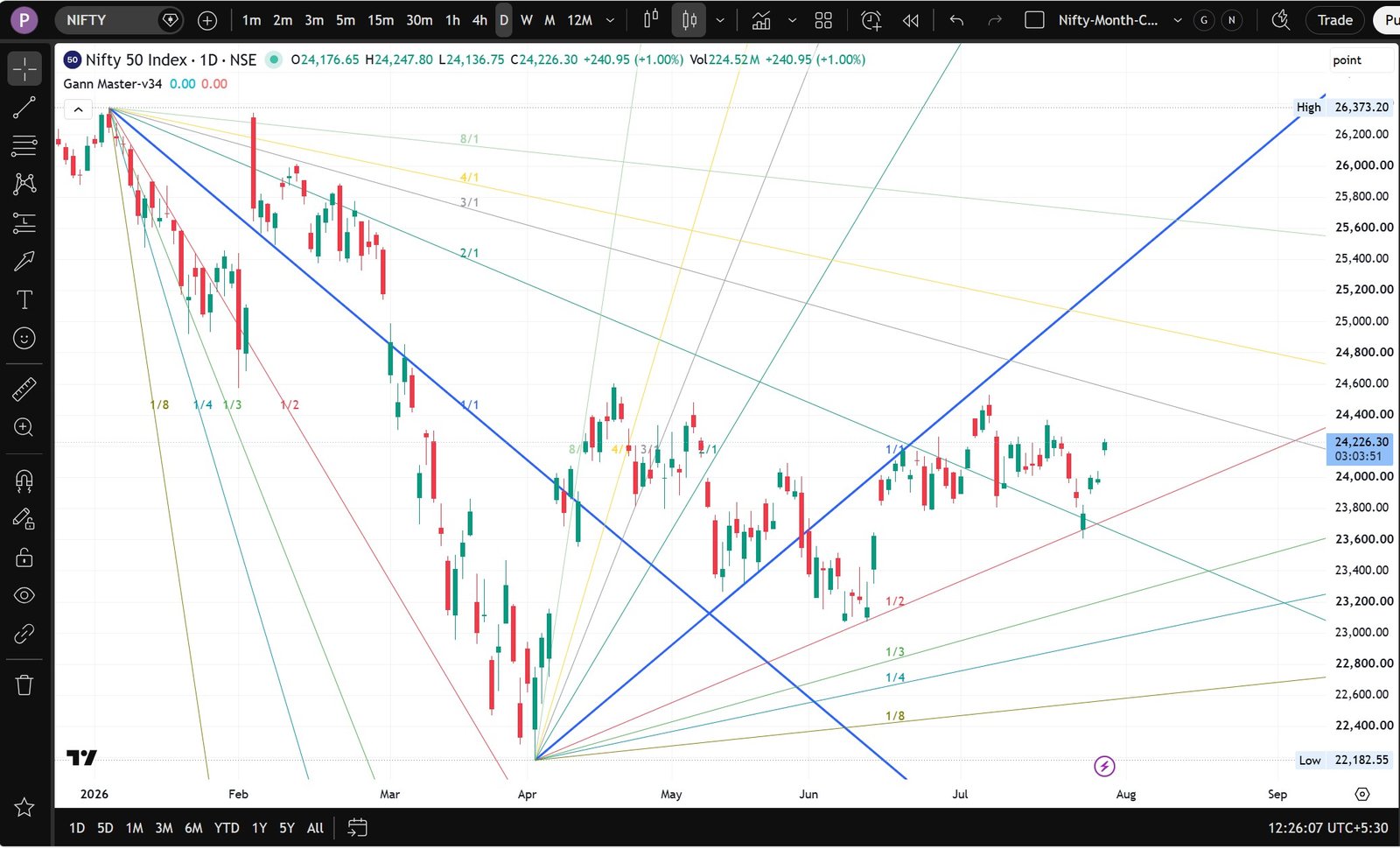Screen dimensions: 1400x849
Task: Switch to the 4h timeframe
Action: click(479, 20)
